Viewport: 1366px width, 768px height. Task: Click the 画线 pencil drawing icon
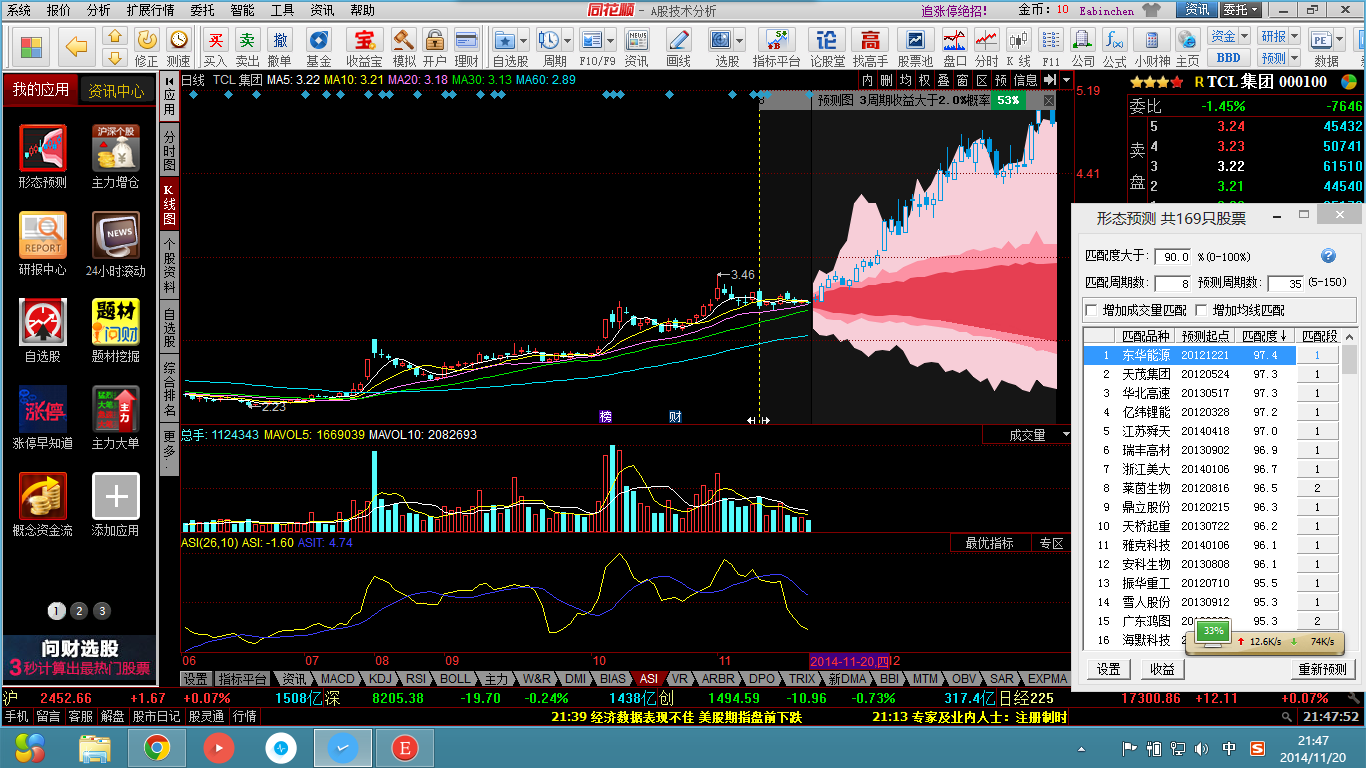click(x=678, y=46)
